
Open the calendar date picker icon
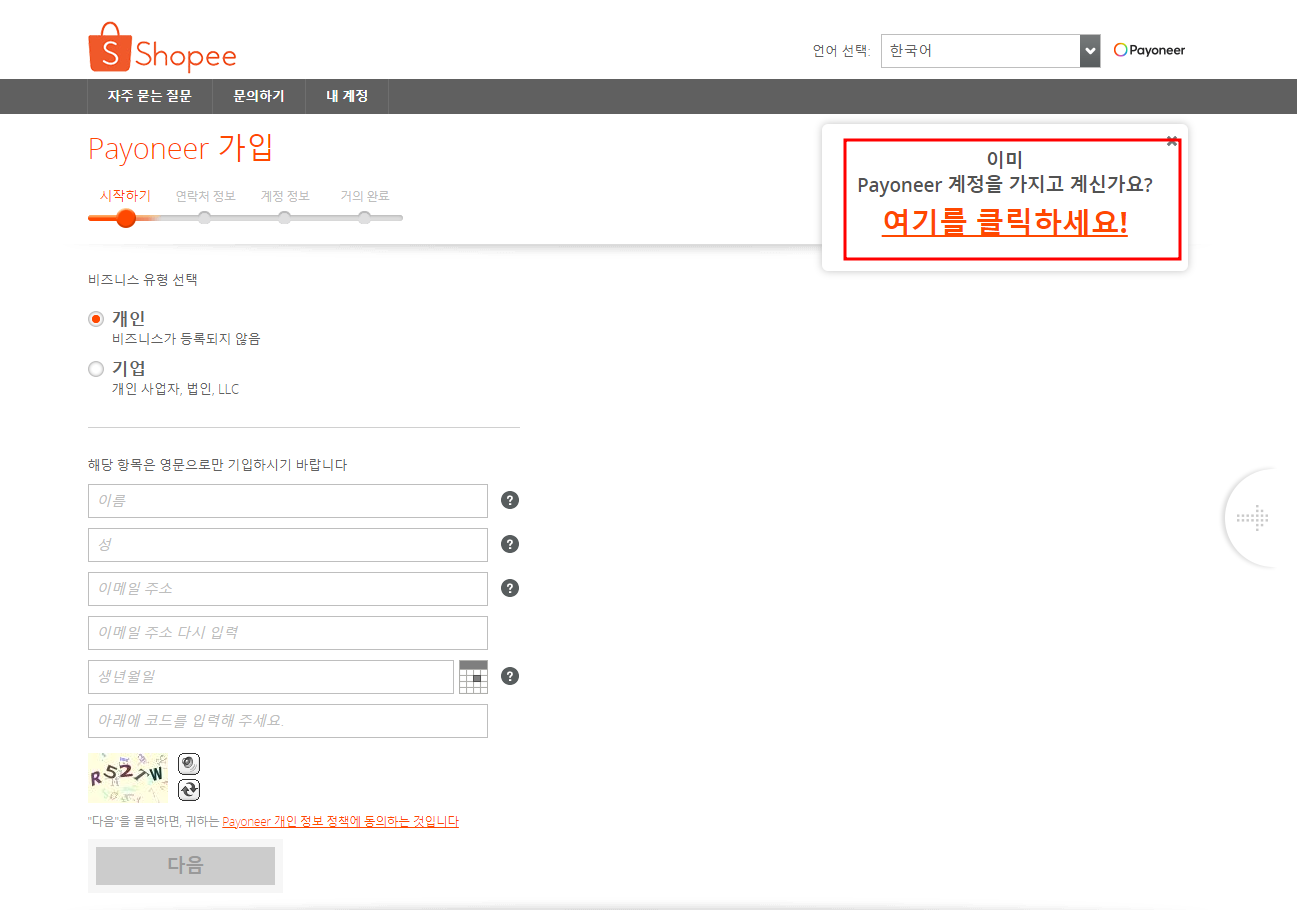tap(473, 677)
